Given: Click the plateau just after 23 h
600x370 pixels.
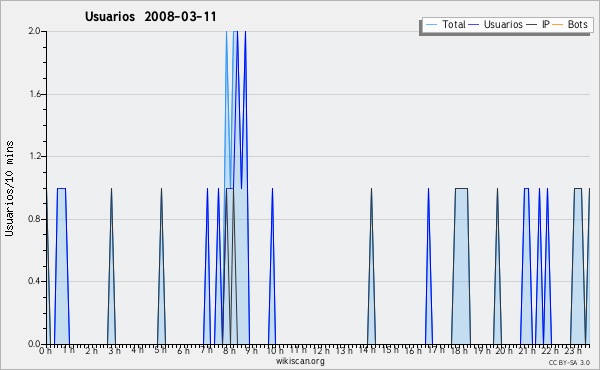Looking at the screenshot, I should 578,188.
